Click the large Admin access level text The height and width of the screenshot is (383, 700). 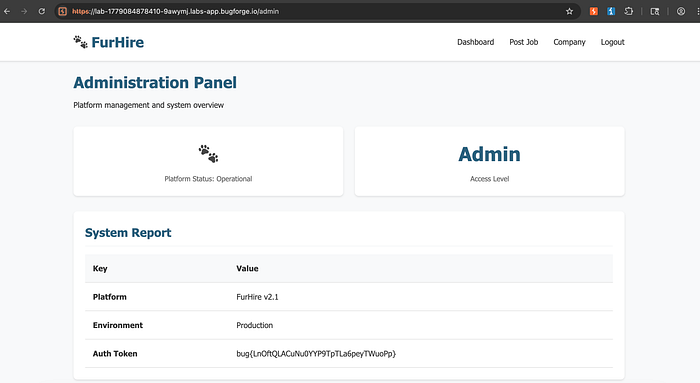pyautogui.click(x=489, y=154)
